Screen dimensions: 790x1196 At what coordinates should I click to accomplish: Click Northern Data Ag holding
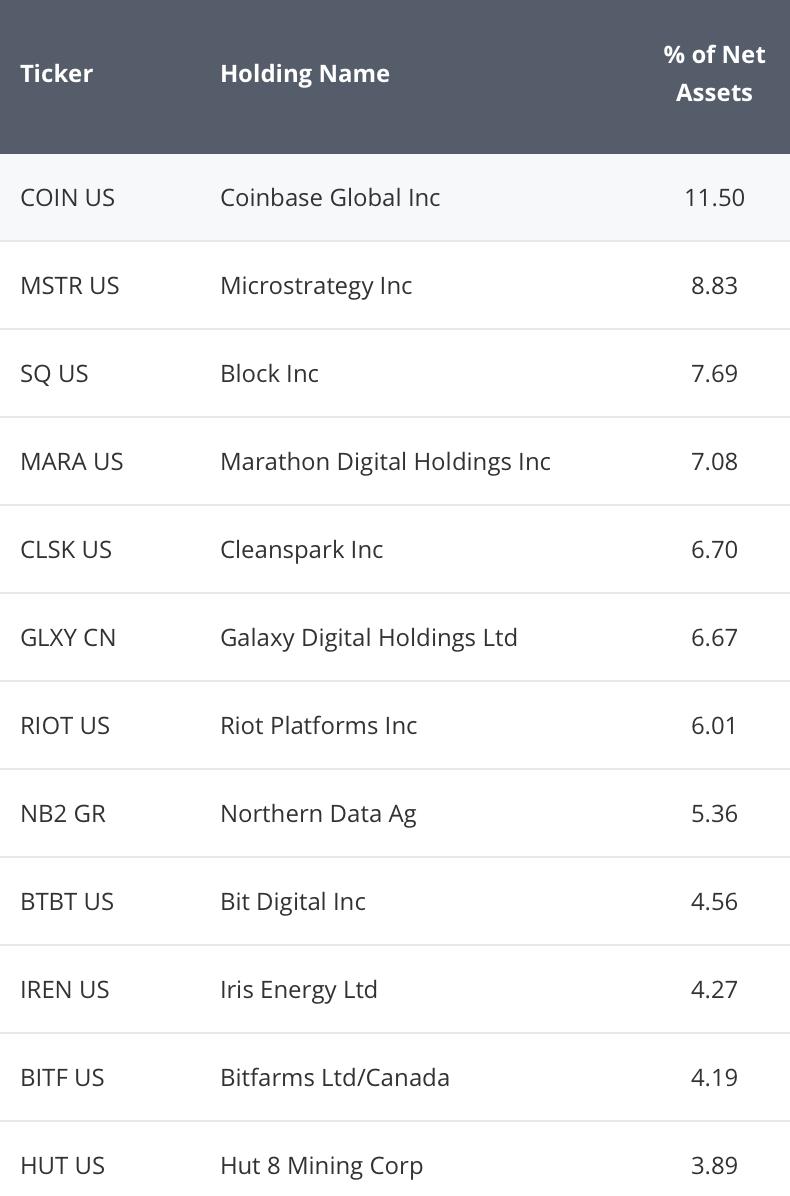[319, 814]
